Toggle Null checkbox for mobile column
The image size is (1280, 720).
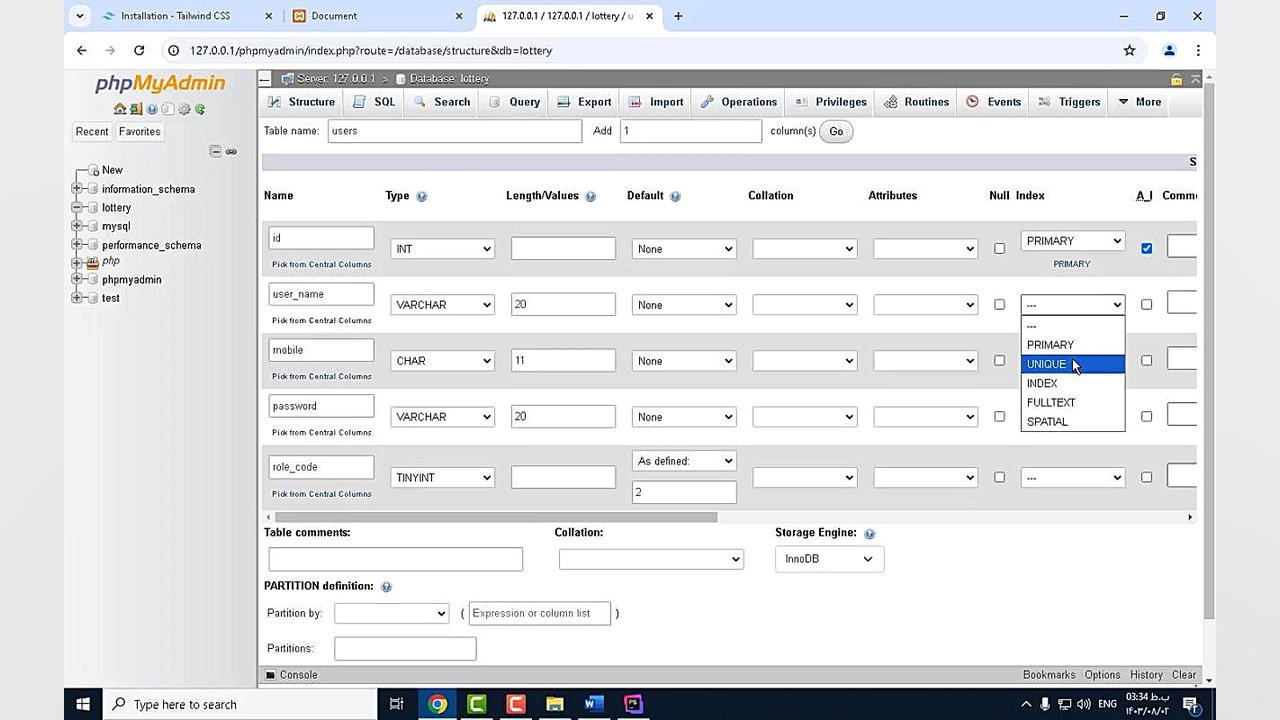pyautogui.click(x=999, y=361)
